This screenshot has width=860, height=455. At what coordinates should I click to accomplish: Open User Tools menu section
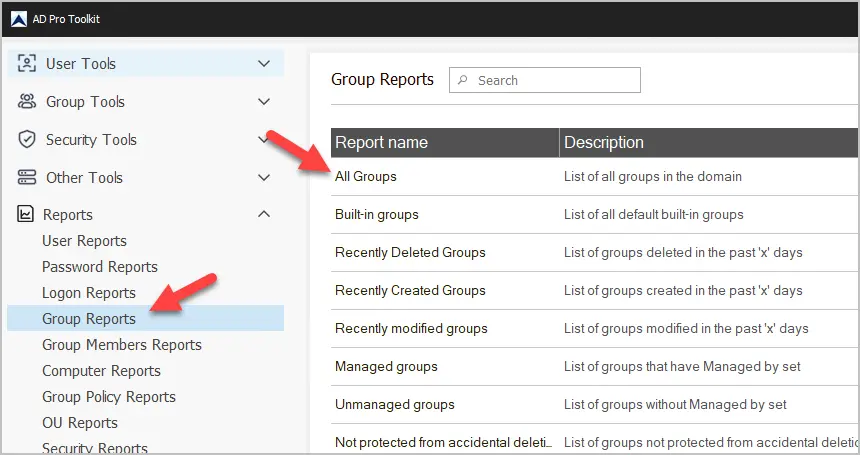(x=146, y=64)
